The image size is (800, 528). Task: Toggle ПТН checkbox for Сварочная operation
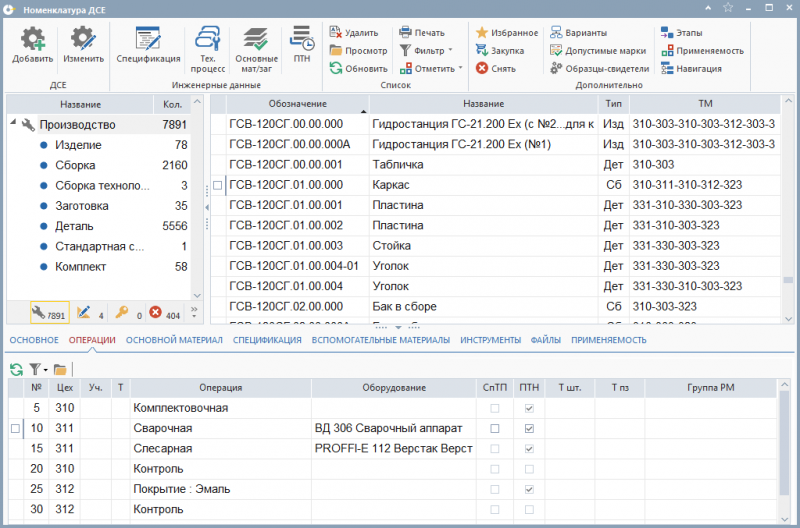[529, 428]
